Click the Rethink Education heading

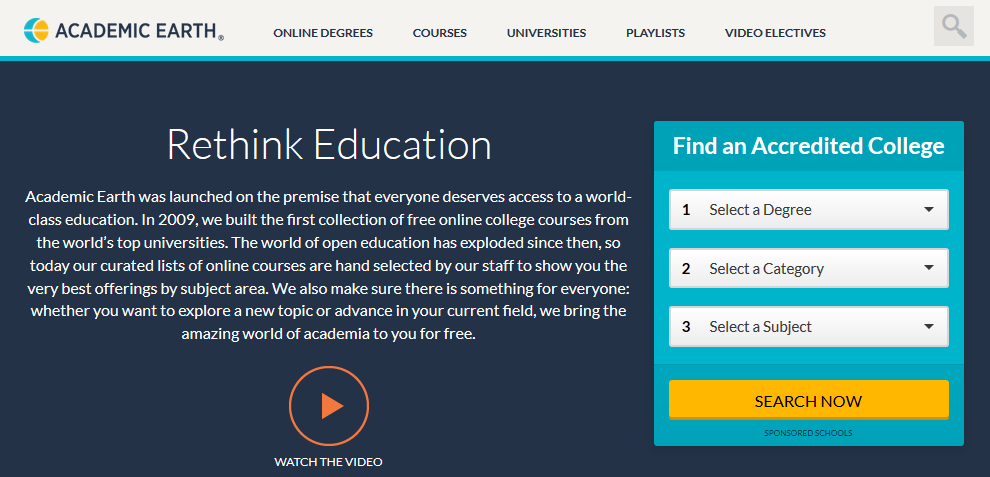(329, 145)
